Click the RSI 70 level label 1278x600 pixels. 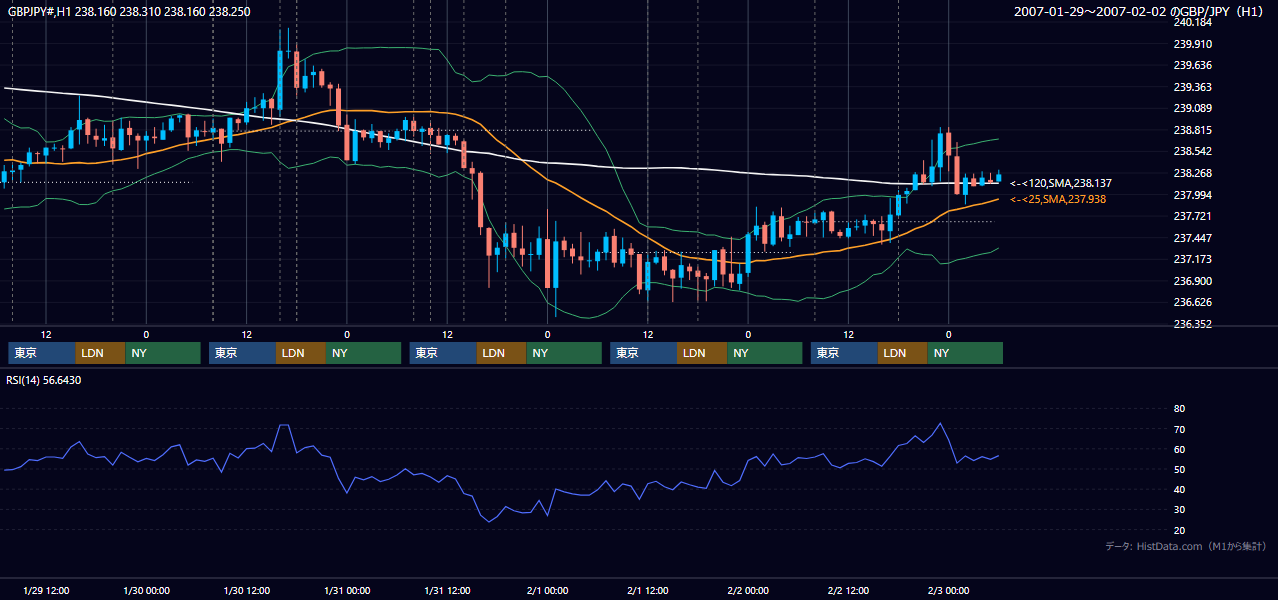click(x=1179, y=429)
